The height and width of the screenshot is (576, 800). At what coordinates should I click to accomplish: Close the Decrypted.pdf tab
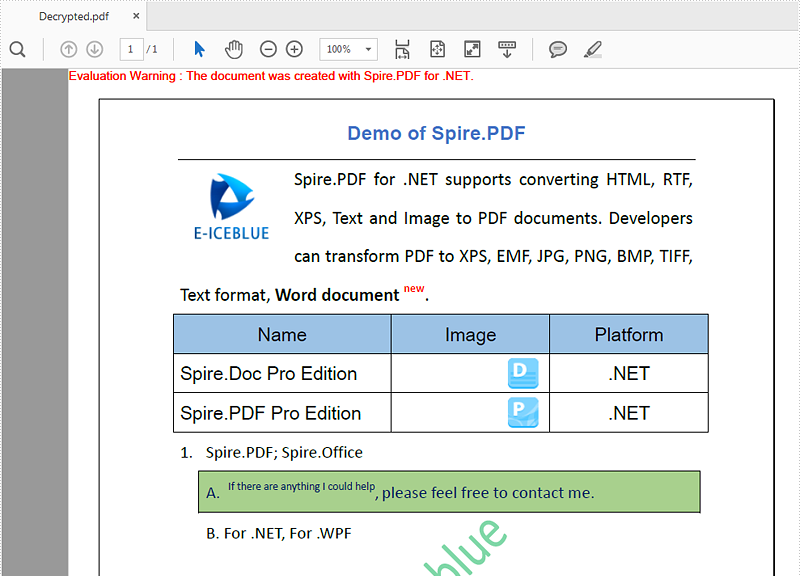[135, 16]
